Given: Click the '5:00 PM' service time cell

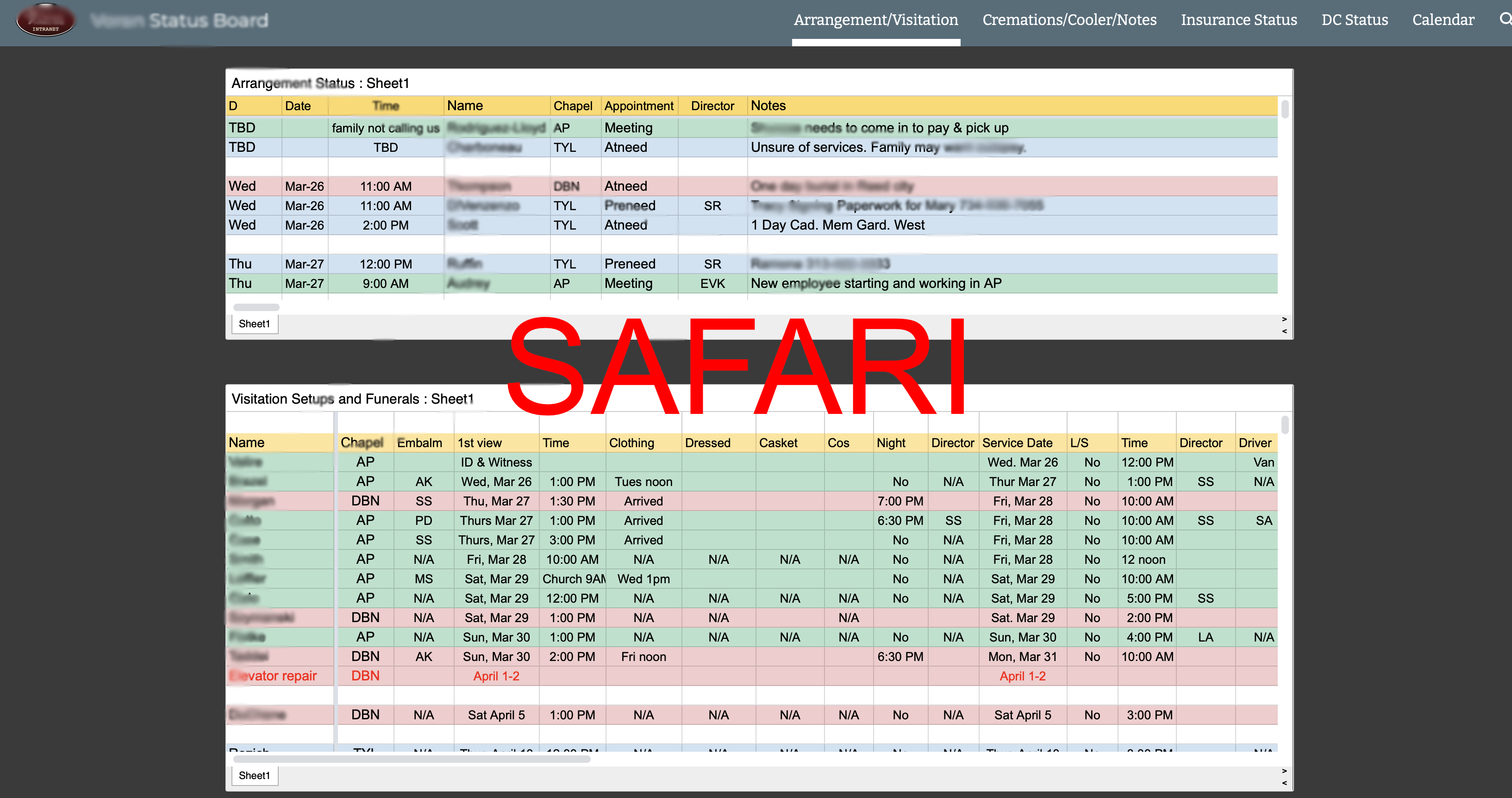Looking at the screenshot, I should [1147, 598].
